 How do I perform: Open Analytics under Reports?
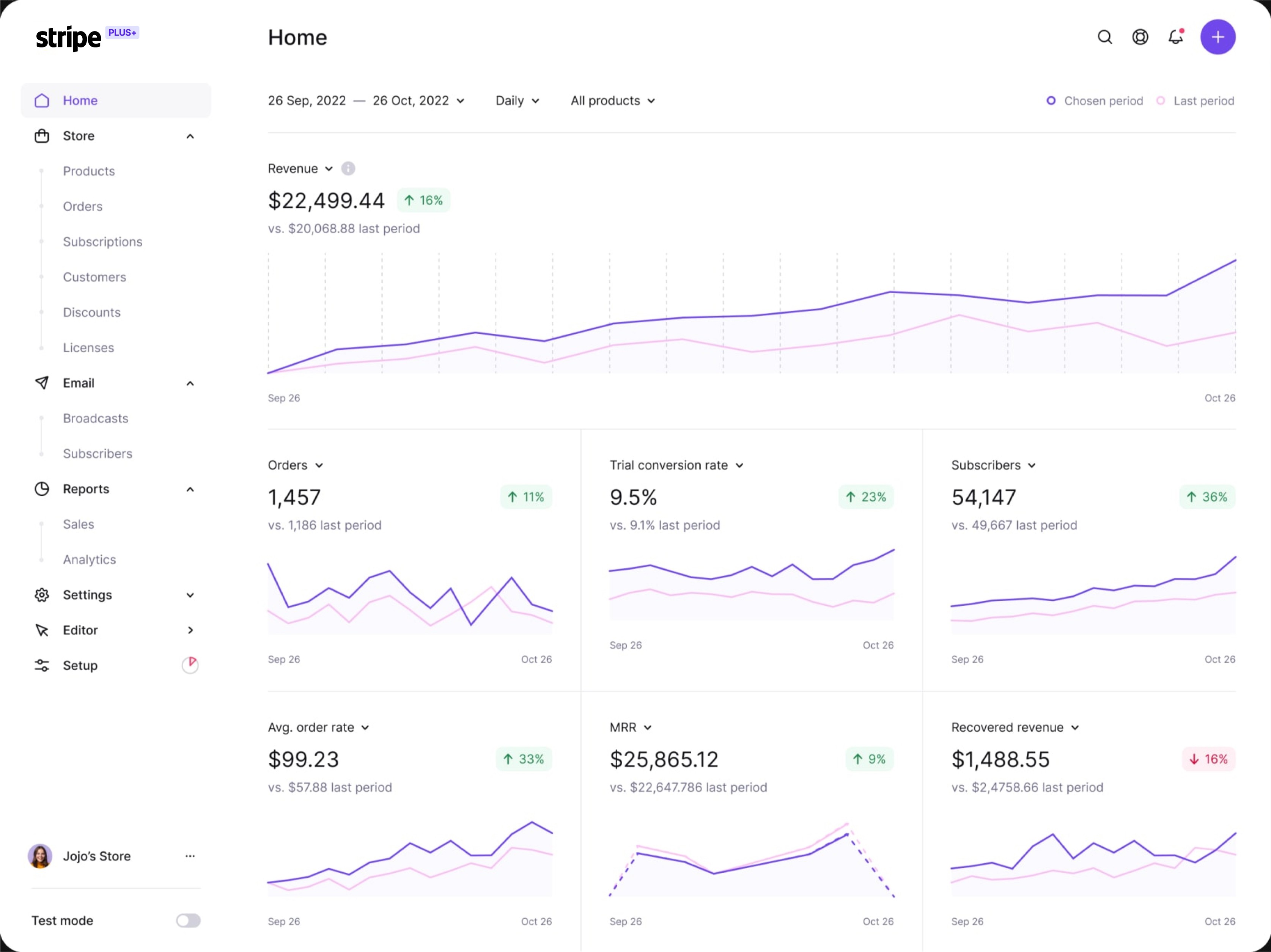tap(90, 559)
